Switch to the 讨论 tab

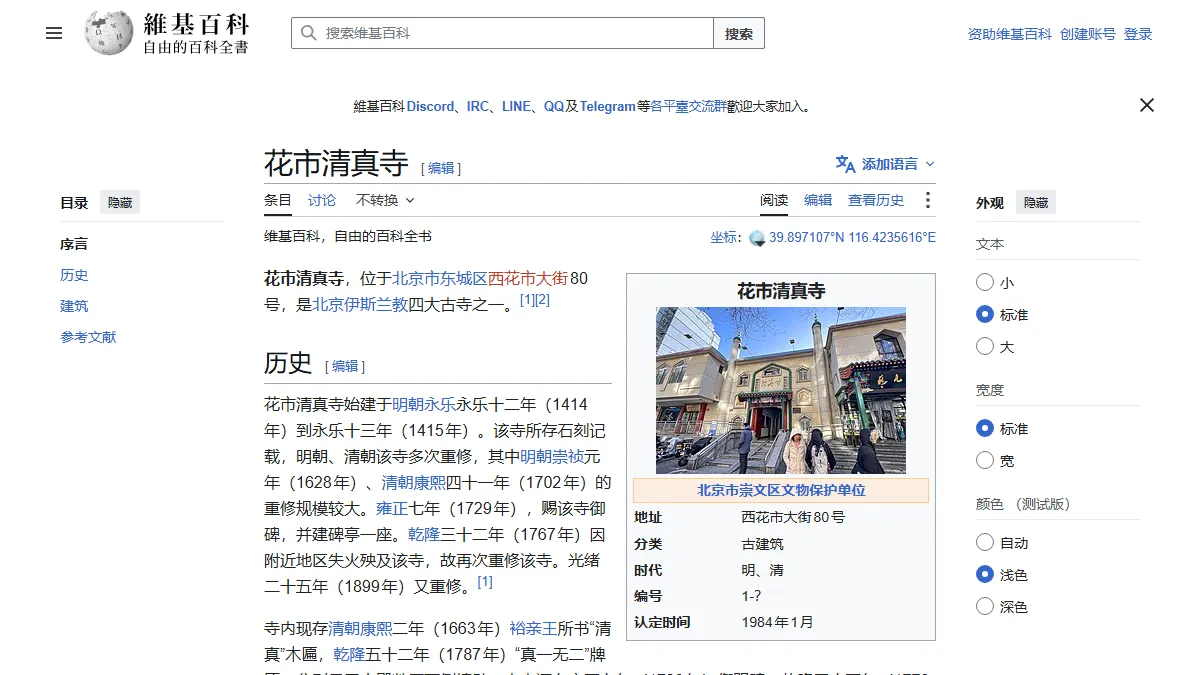322,200
